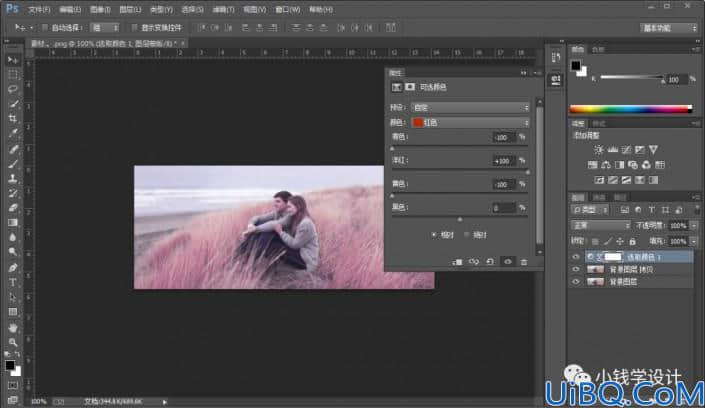Hide the 背景图层 拷贝 layer
This screenshot has height=408, width=705.
(x=576, y=269)
